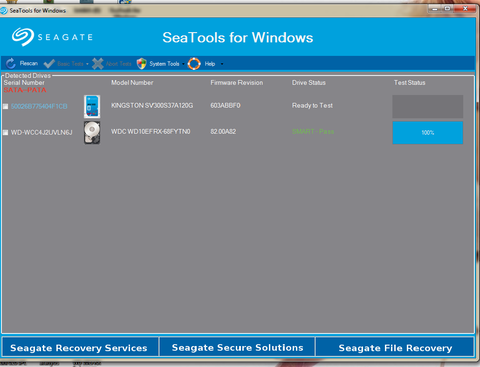Screen dimensions: 480x367
Task: Click the red SATA-PATA label
Action: 25,90
